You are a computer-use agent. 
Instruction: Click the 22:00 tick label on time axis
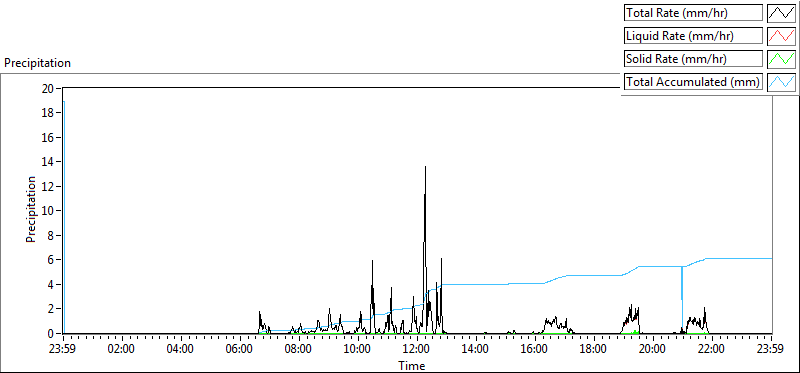pos(712,350)
